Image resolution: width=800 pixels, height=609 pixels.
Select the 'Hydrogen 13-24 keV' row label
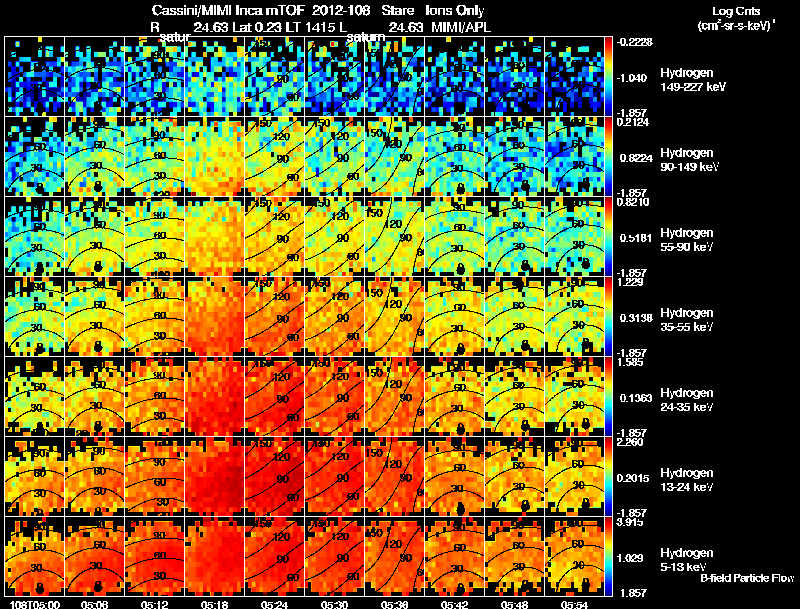tap(687, 480)
